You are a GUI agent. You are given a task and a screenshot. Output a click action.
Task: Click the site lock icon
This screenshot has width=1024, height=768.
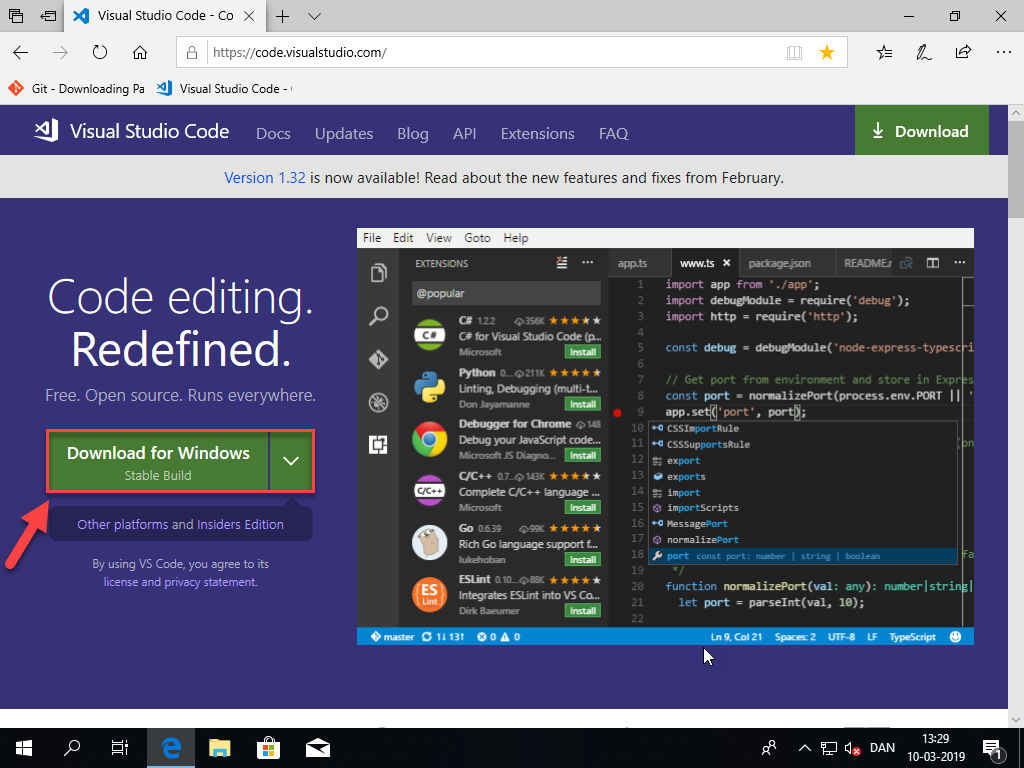[192, 53]
